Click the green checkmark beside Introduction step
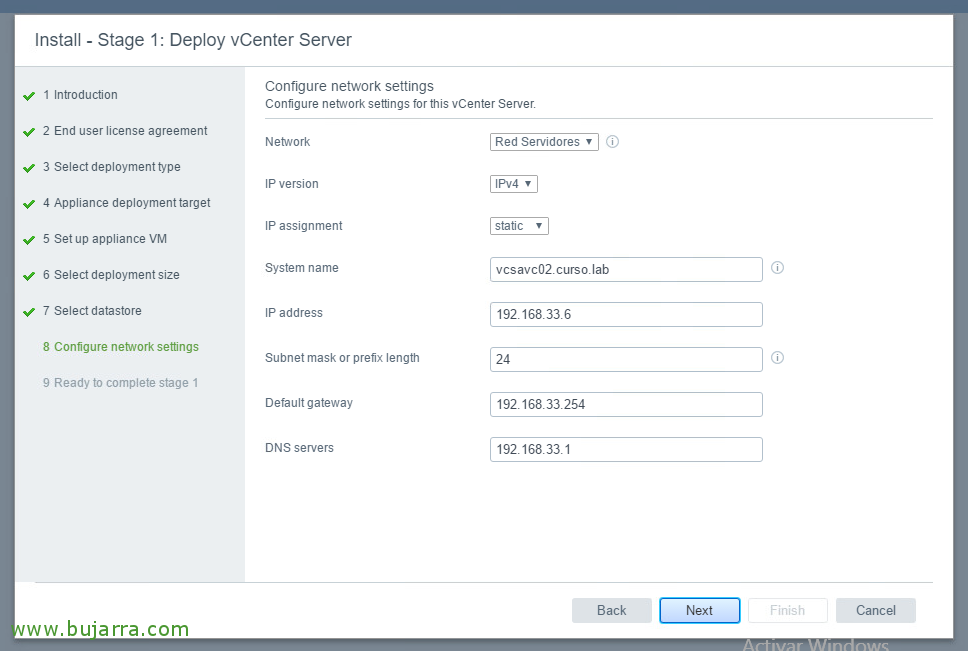This screenshot has width=968, height=651. click(29, 96)
